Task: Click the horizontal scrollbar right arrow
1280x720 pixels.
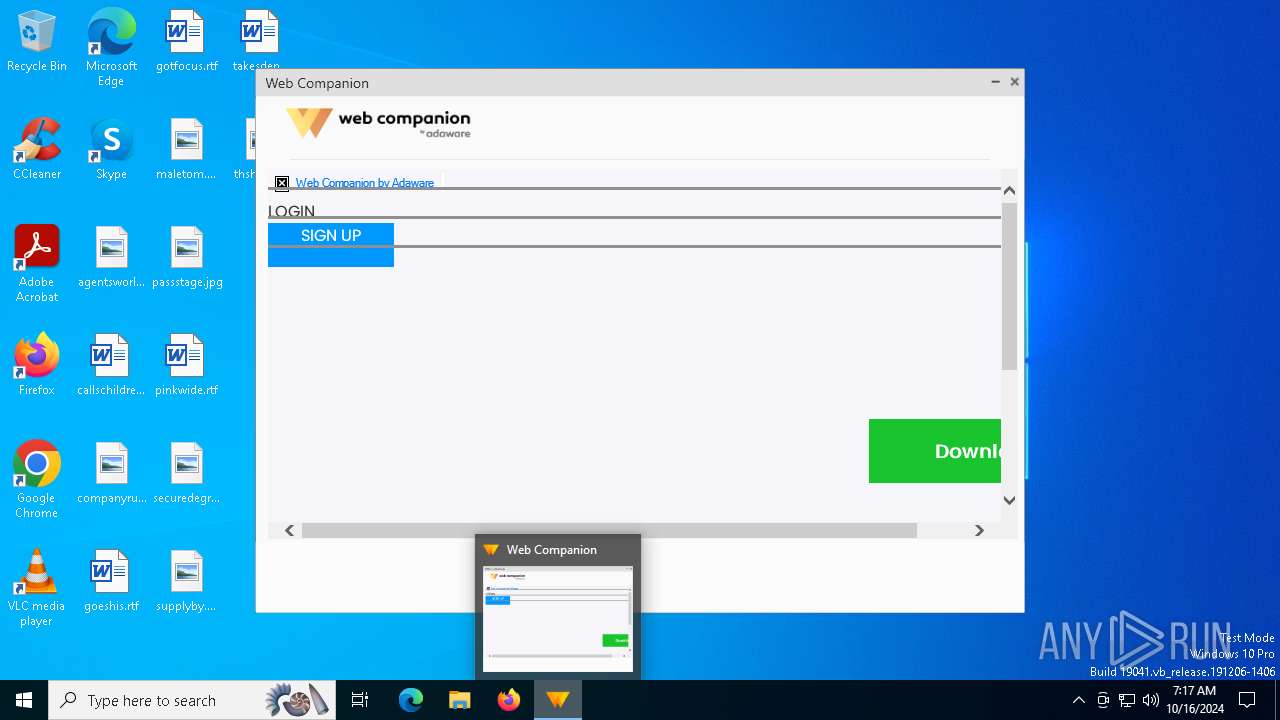Action: point(979,530)
